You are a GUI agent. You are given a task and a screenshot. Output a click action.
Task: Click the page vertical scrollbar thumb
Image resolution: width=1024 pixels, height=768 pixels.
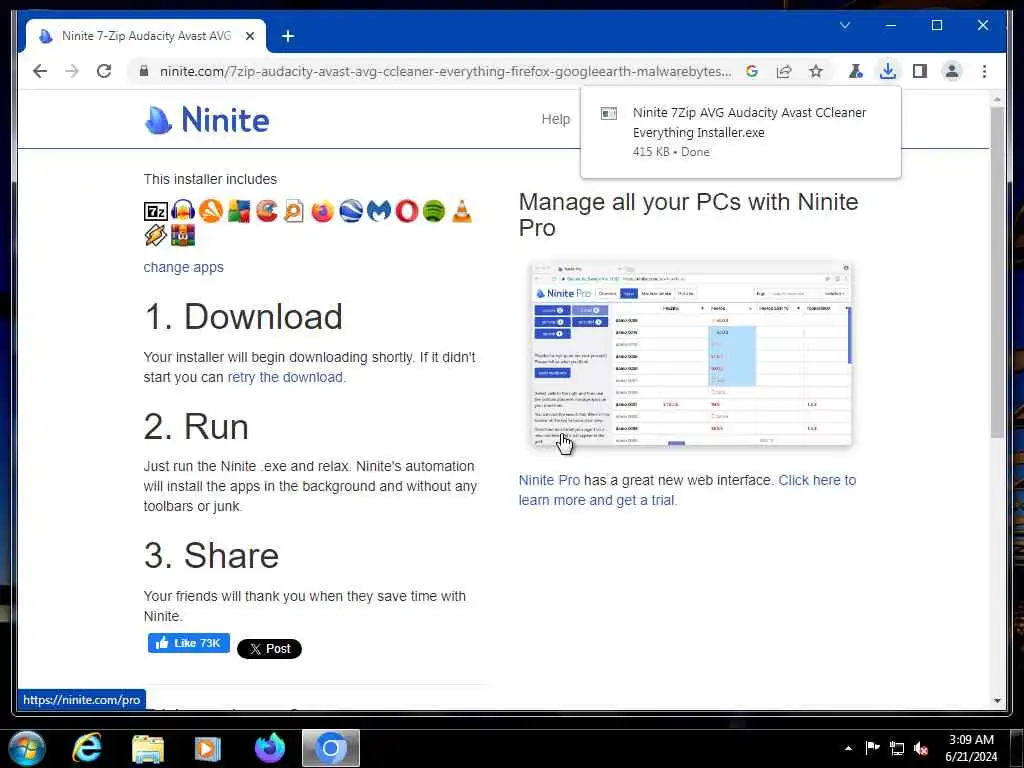tap(997, 271)
